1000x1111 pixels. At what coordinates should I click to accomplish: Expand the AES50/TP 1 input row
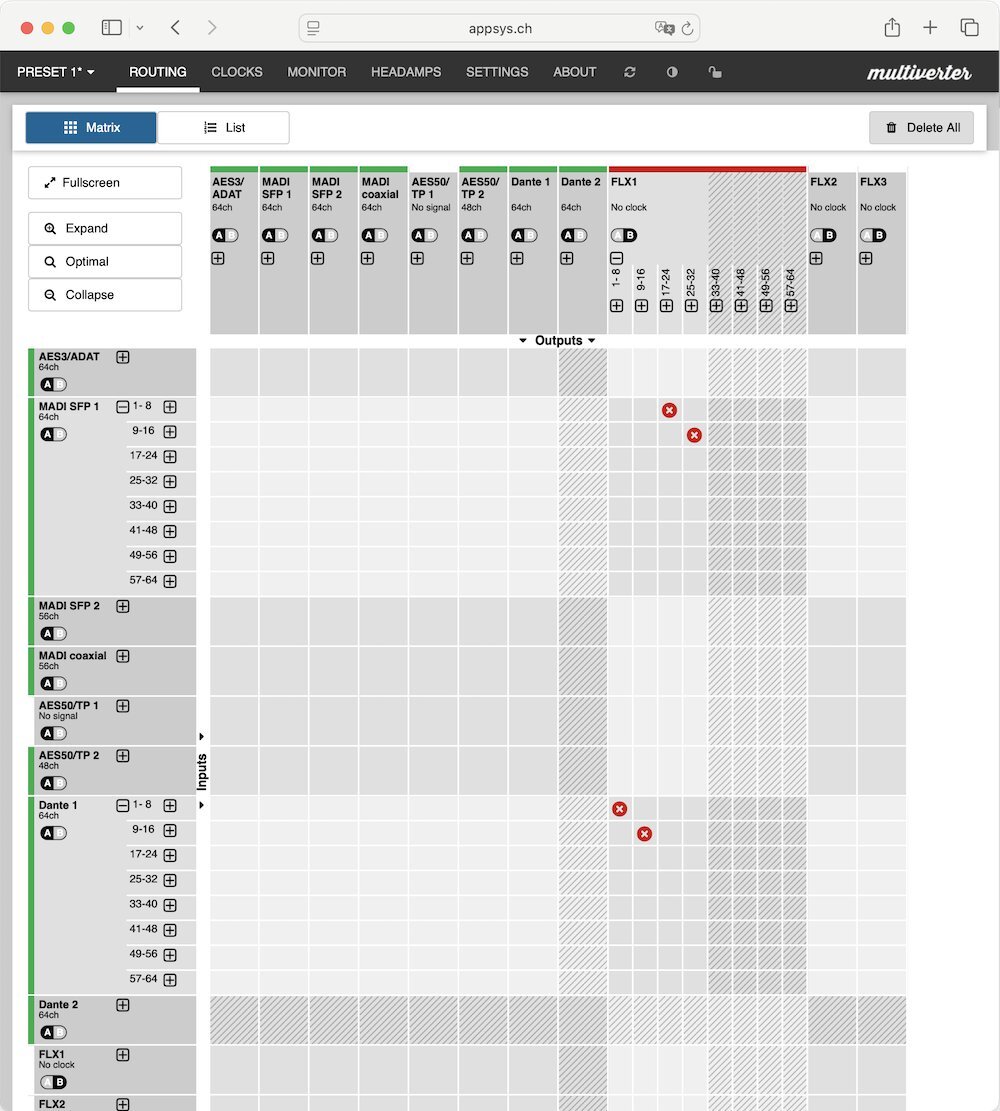click(x=123, y=706)
